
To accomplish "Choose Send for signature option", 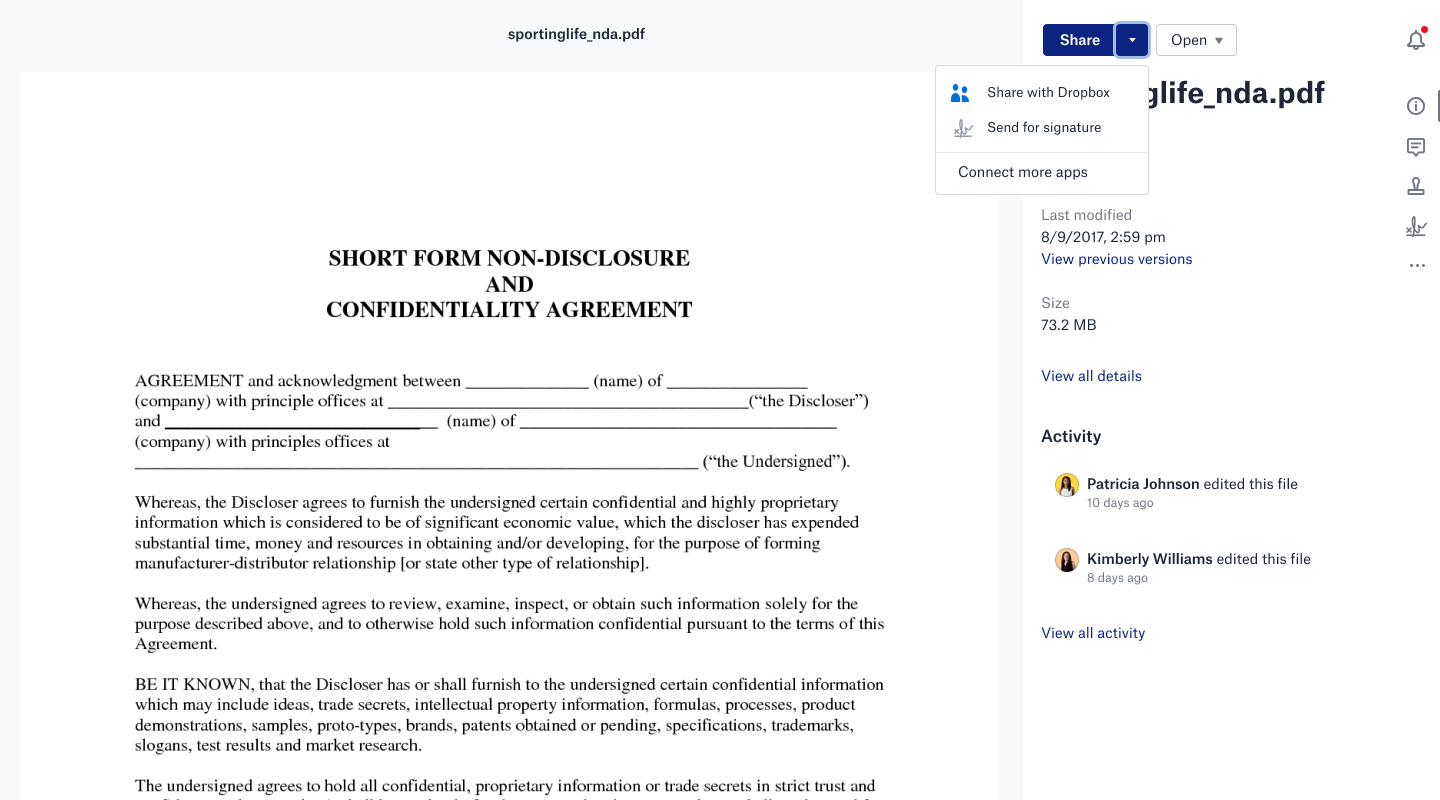I will click(1044, 128).
